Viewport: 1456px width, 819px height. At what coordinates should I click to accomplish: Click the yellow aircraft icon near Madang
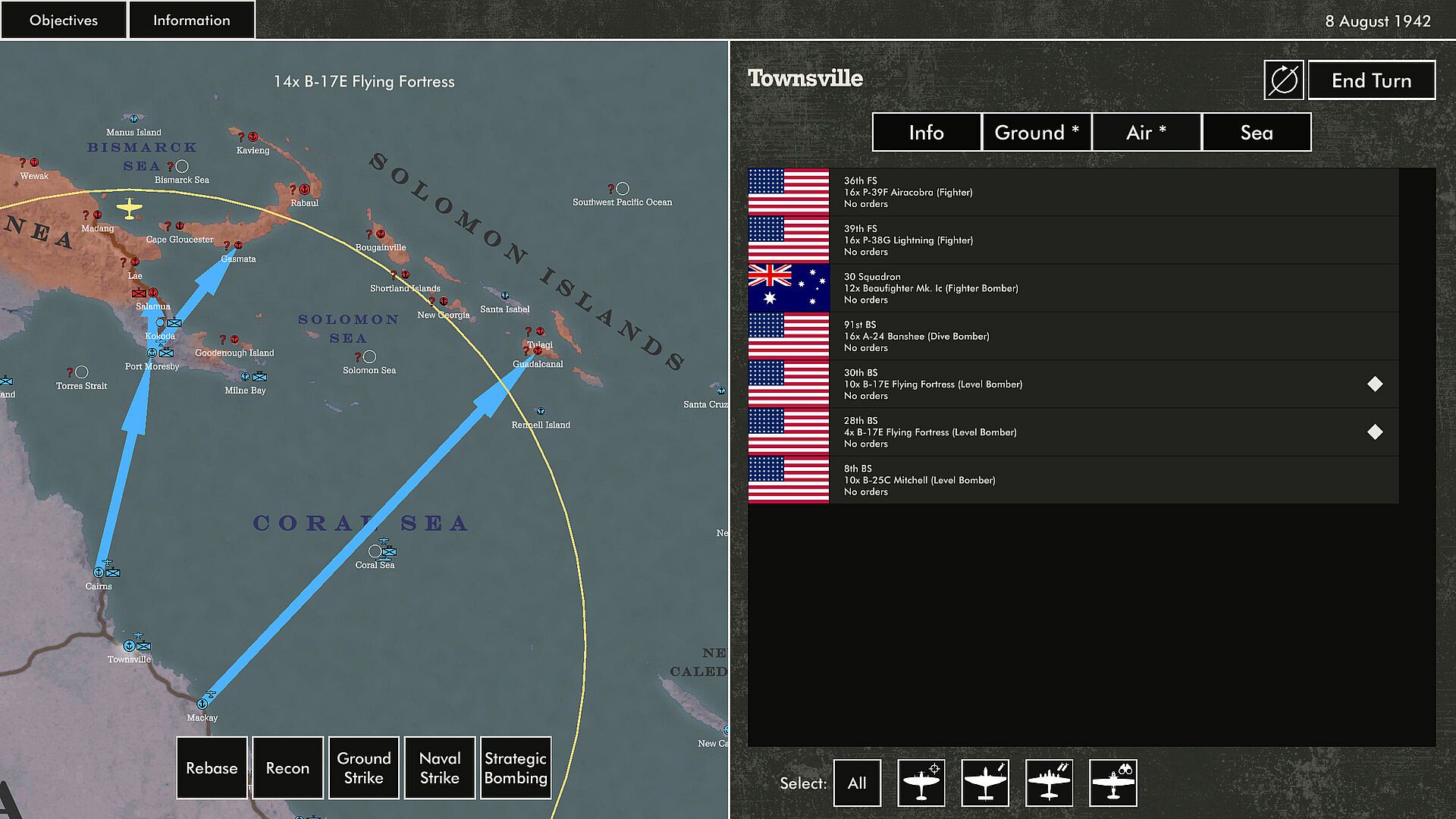coord(130,208)
